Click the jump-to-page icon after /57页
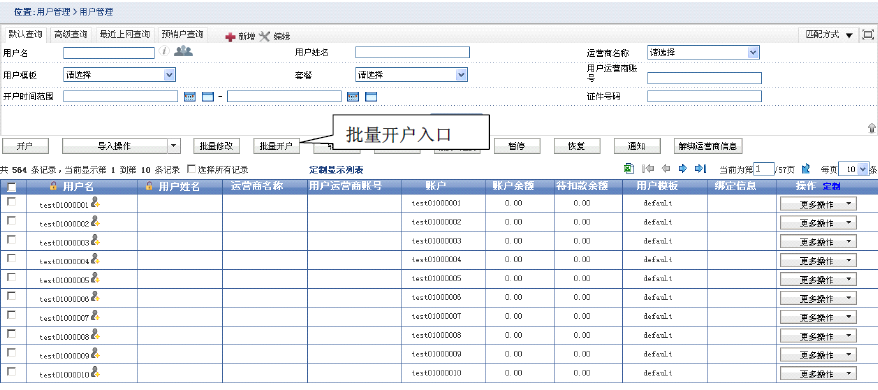The image size is (878, 390). tap(806, 168)
